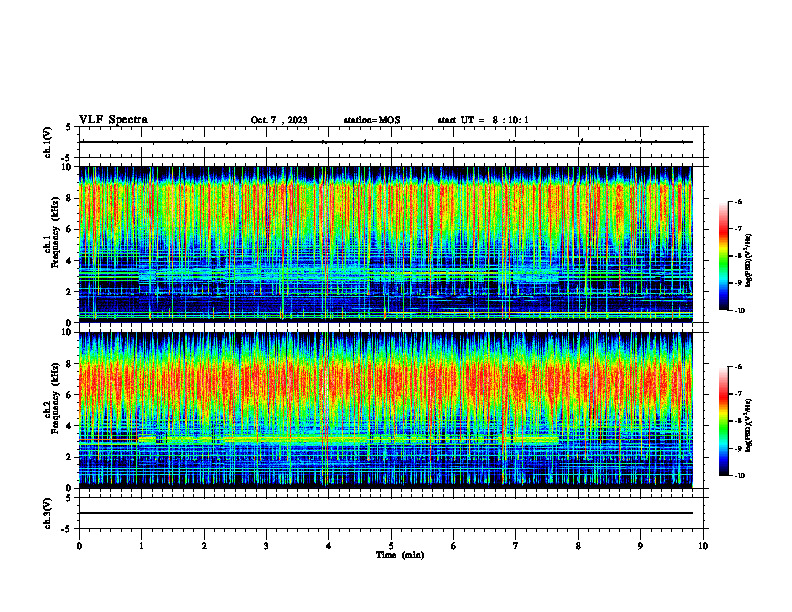
Task: Click the "8" tick on ch.1 frequency axis
Action: pos(70,198)
